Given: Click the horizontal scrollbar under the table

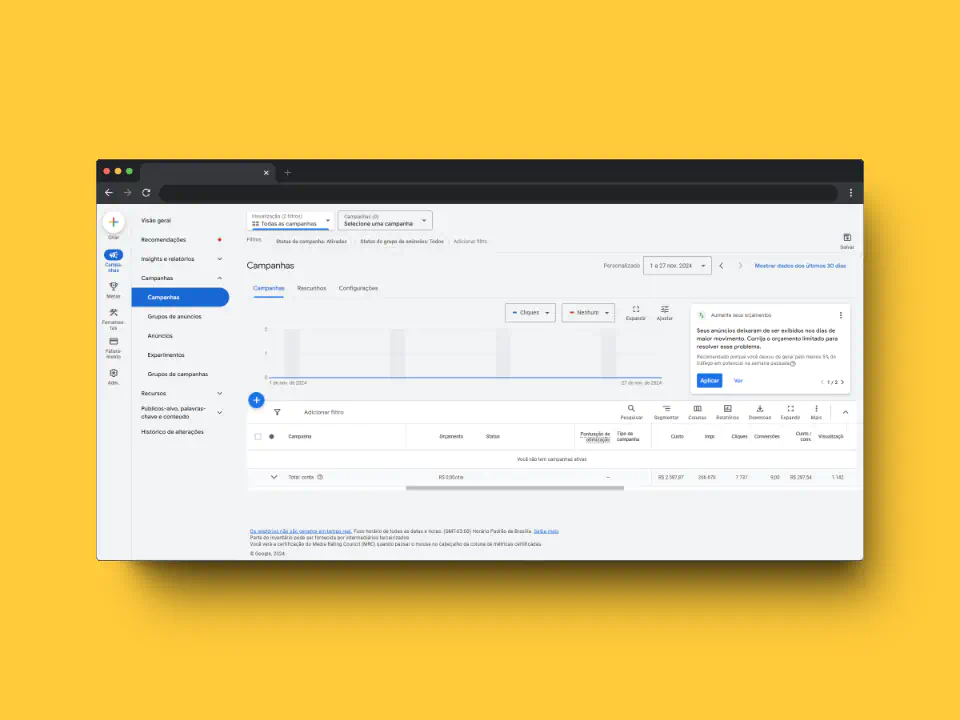Looking at the screenshot, I should point(514,488).
